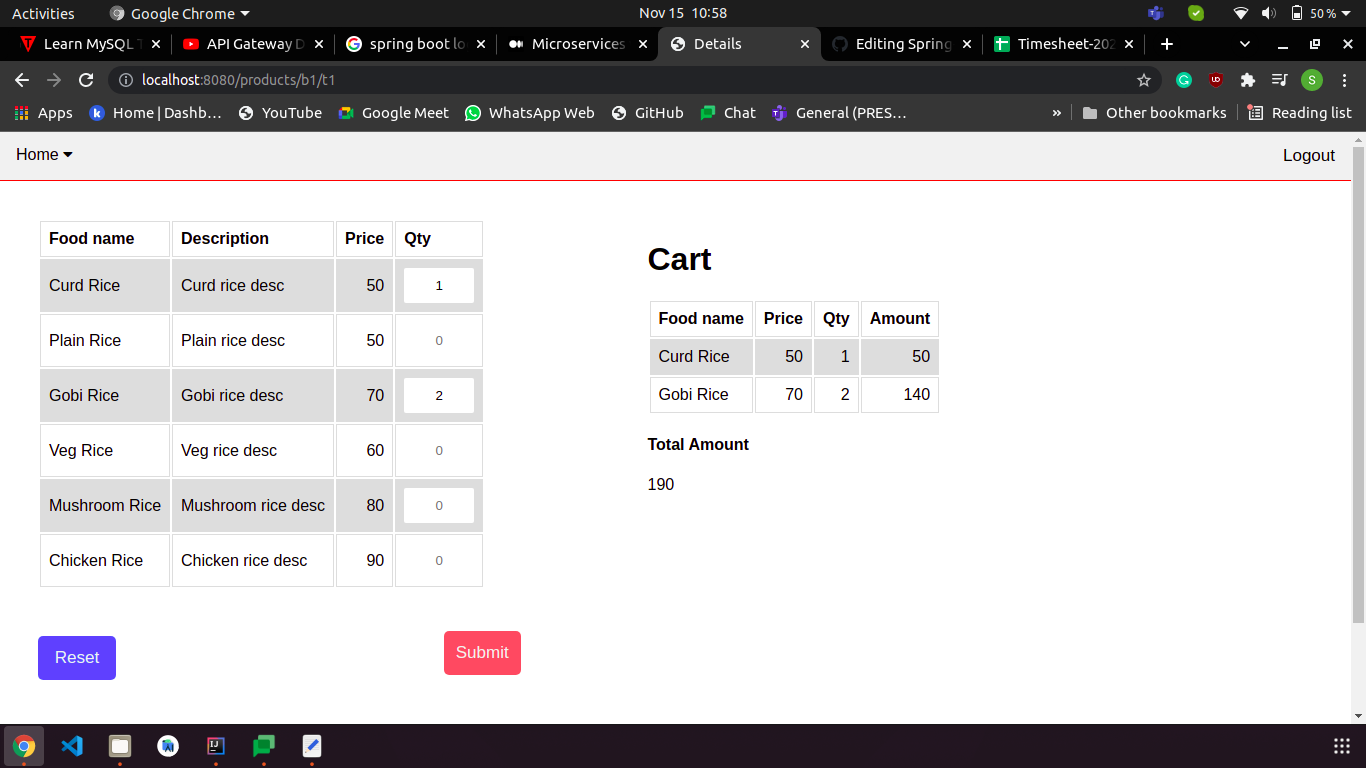Open the Google Chrome app menu in top bar
The width and height of the screenshot is (1366, 768).
[179, 13]
